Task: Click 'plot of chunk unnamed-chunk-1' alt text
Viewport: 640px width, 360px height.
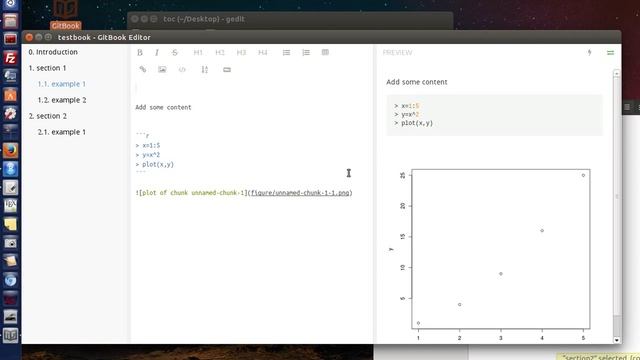Action: (x=193, y=193)
